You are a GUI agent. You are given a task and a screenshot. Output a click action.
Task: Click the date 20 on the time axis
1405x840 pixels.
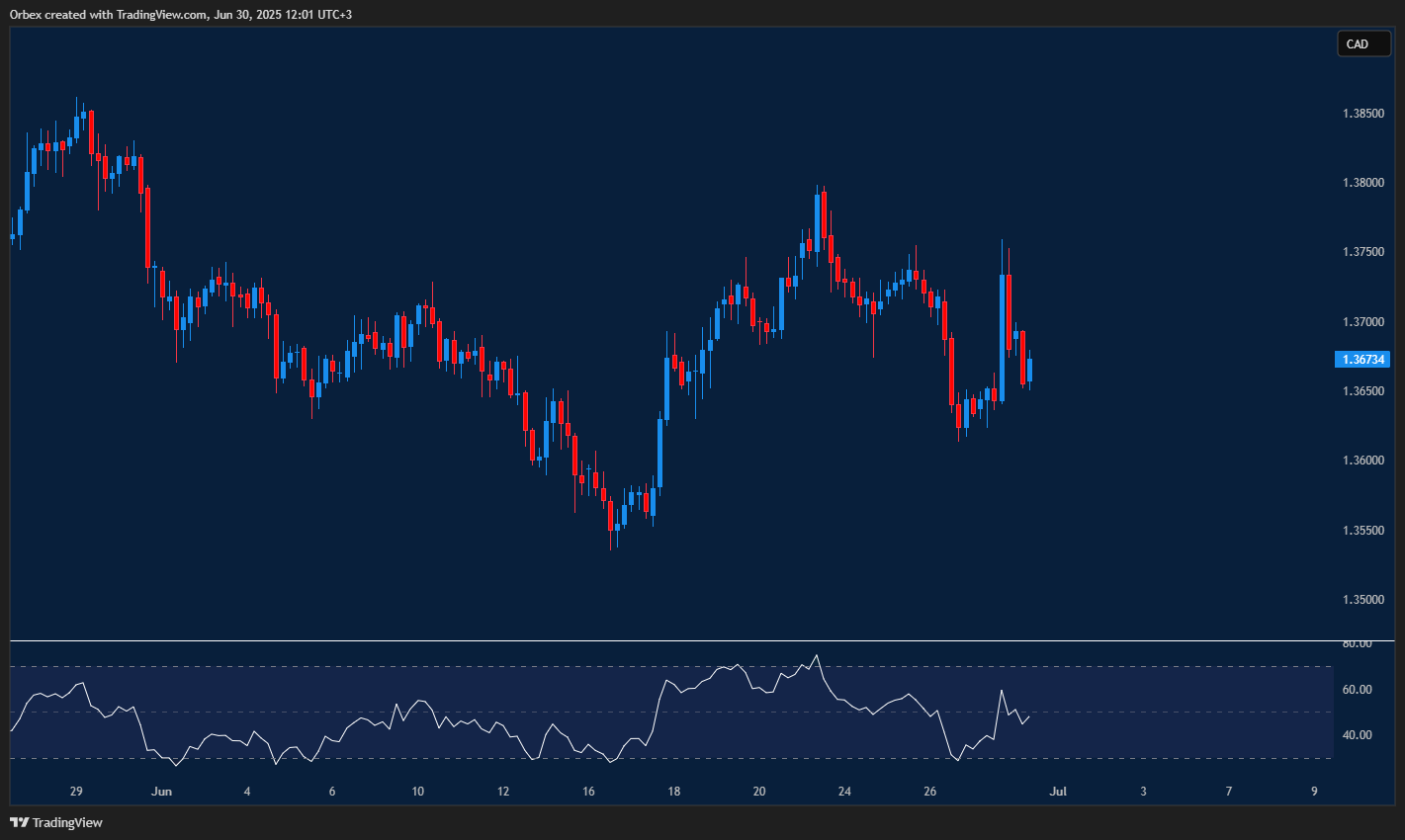coord(759,792)
